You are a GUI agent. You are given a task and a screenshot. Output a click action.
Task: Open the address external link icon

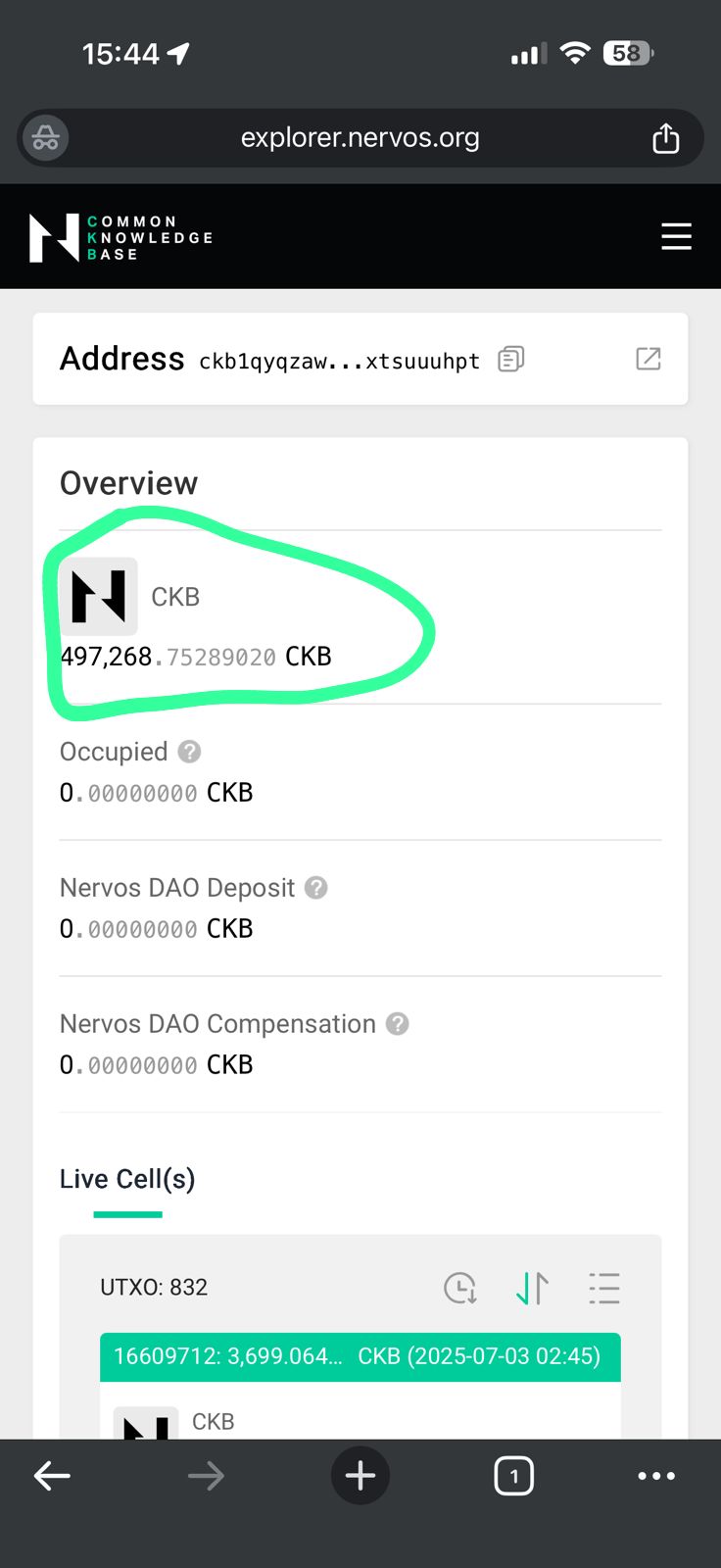tap(648, 359)
